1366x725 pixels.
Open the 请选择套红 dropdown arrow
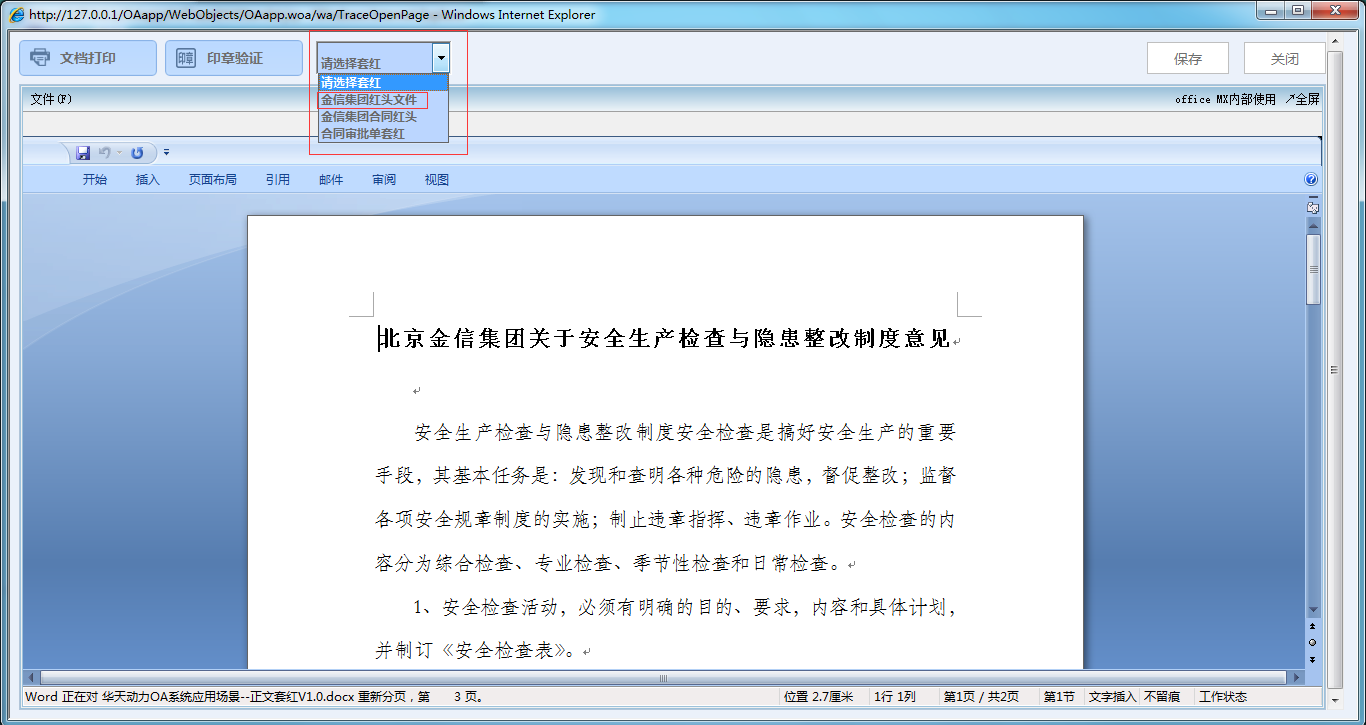(441, 57)
